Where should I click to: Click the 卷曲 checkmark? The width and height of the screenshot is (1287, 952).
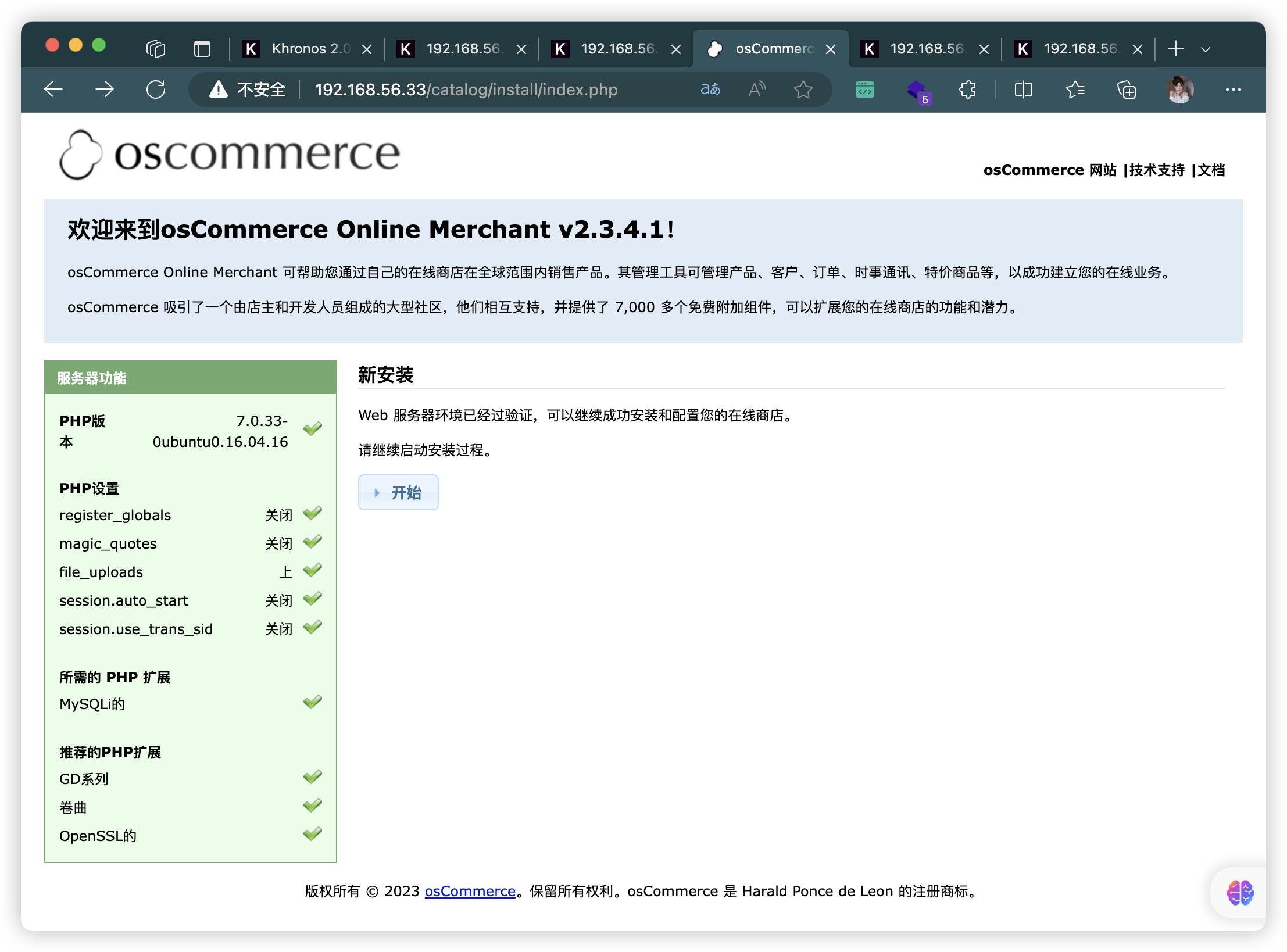[x=313, y=806]
